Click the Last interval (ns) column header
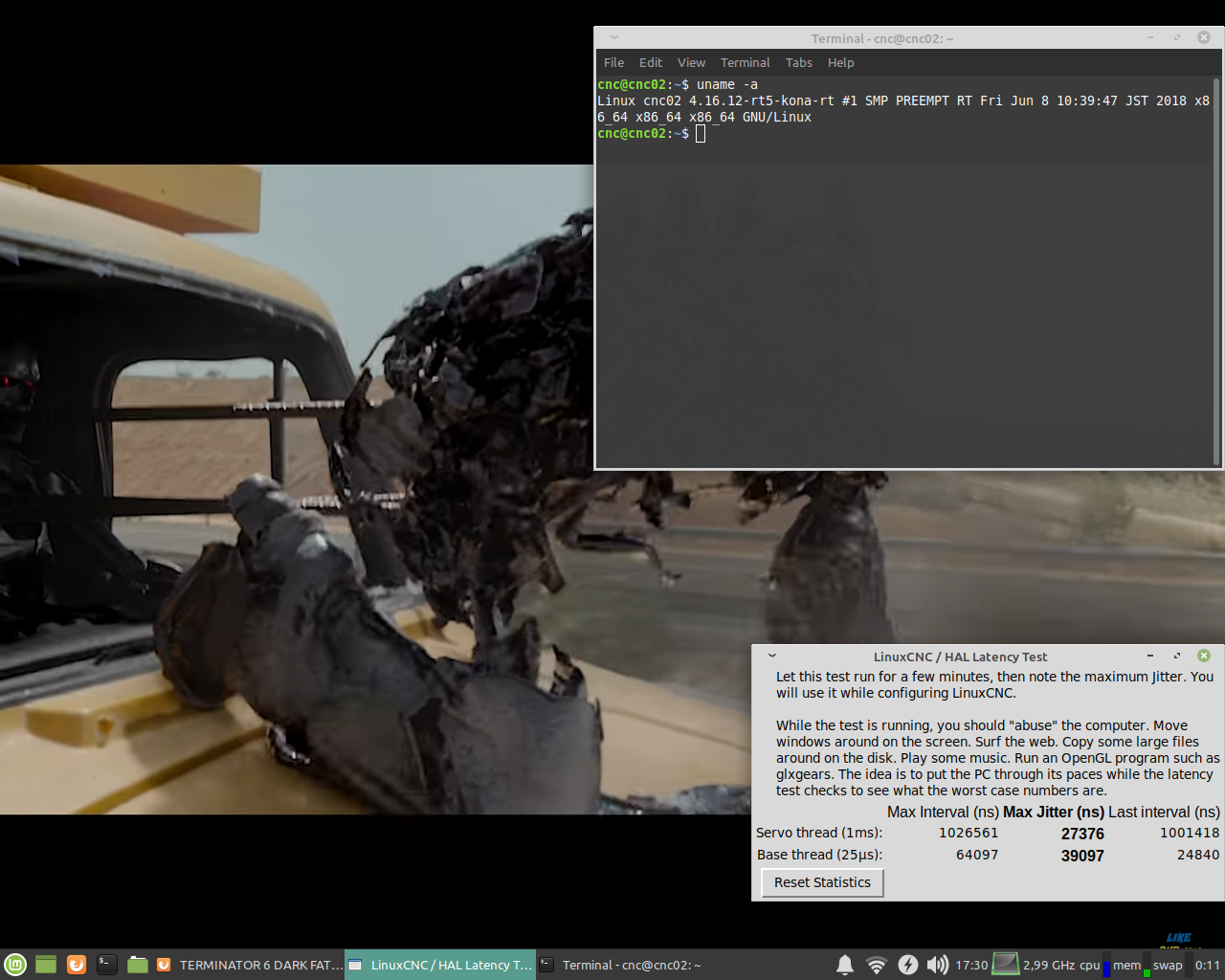 [x=1165, y=812]
